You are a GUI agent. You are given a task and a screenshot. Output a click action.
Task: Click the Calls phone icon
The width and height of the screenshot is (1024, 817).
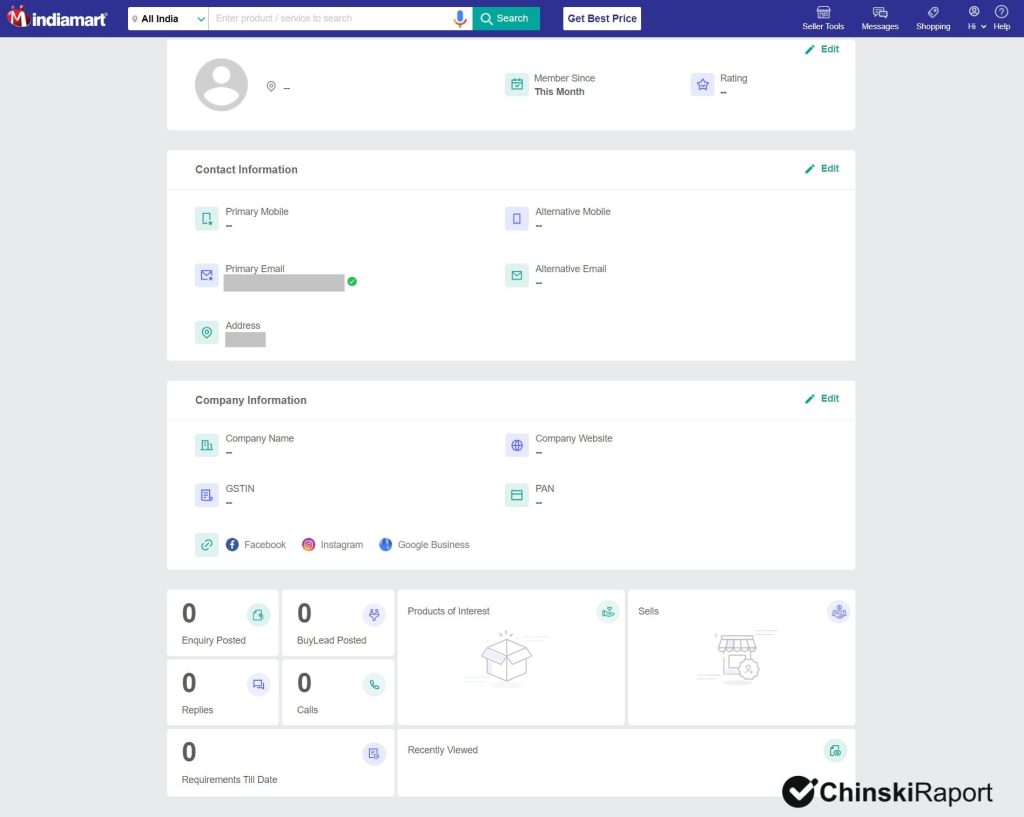click(x=374, y=684)
